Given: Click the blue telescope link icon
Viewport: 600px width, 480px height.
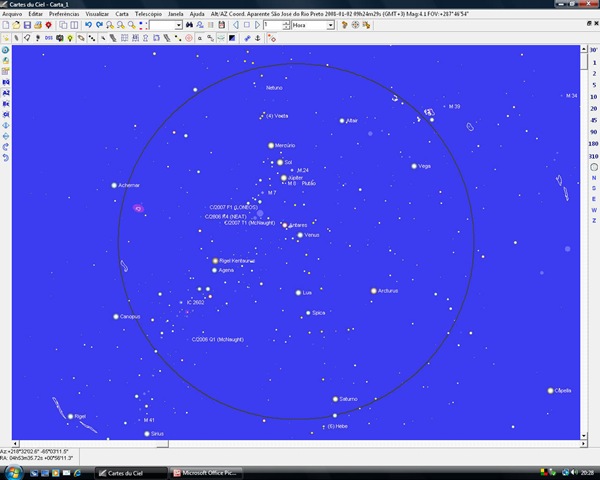Looking at the screenshot, I should point(247,38).
